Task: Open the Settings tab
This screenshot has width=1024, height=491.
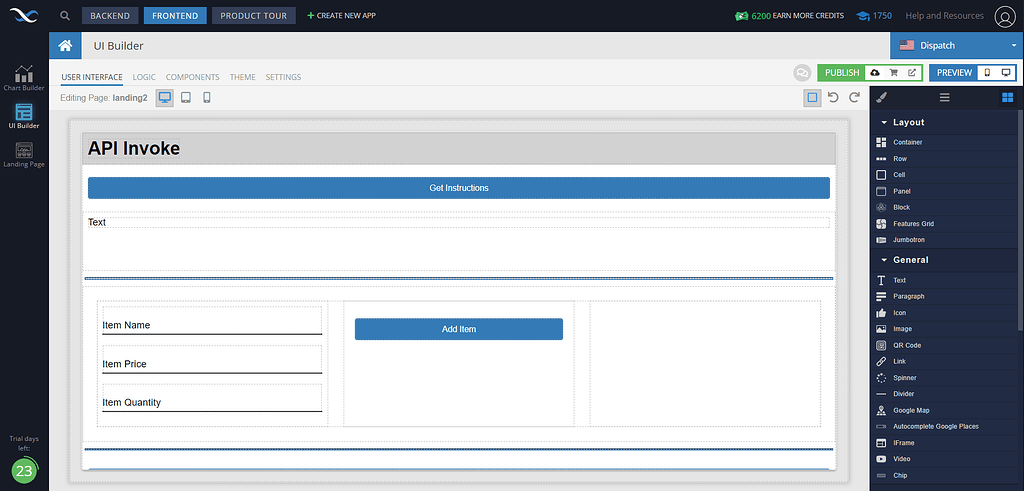Action: 283,77
